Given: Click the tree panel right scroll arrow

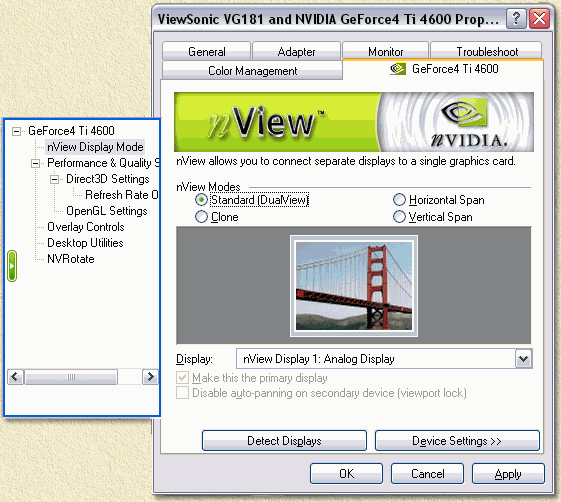Looking at the screenshot, I should [150, 377].
